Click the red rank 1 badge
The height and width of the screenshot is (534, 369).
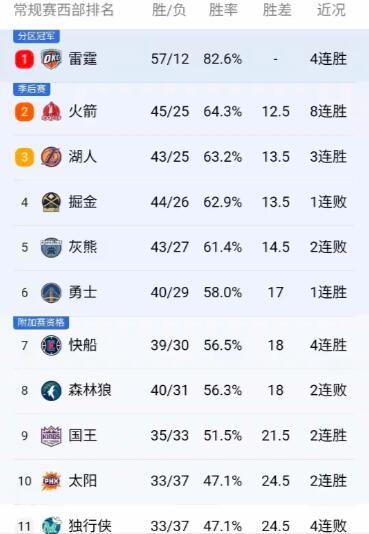25,59
